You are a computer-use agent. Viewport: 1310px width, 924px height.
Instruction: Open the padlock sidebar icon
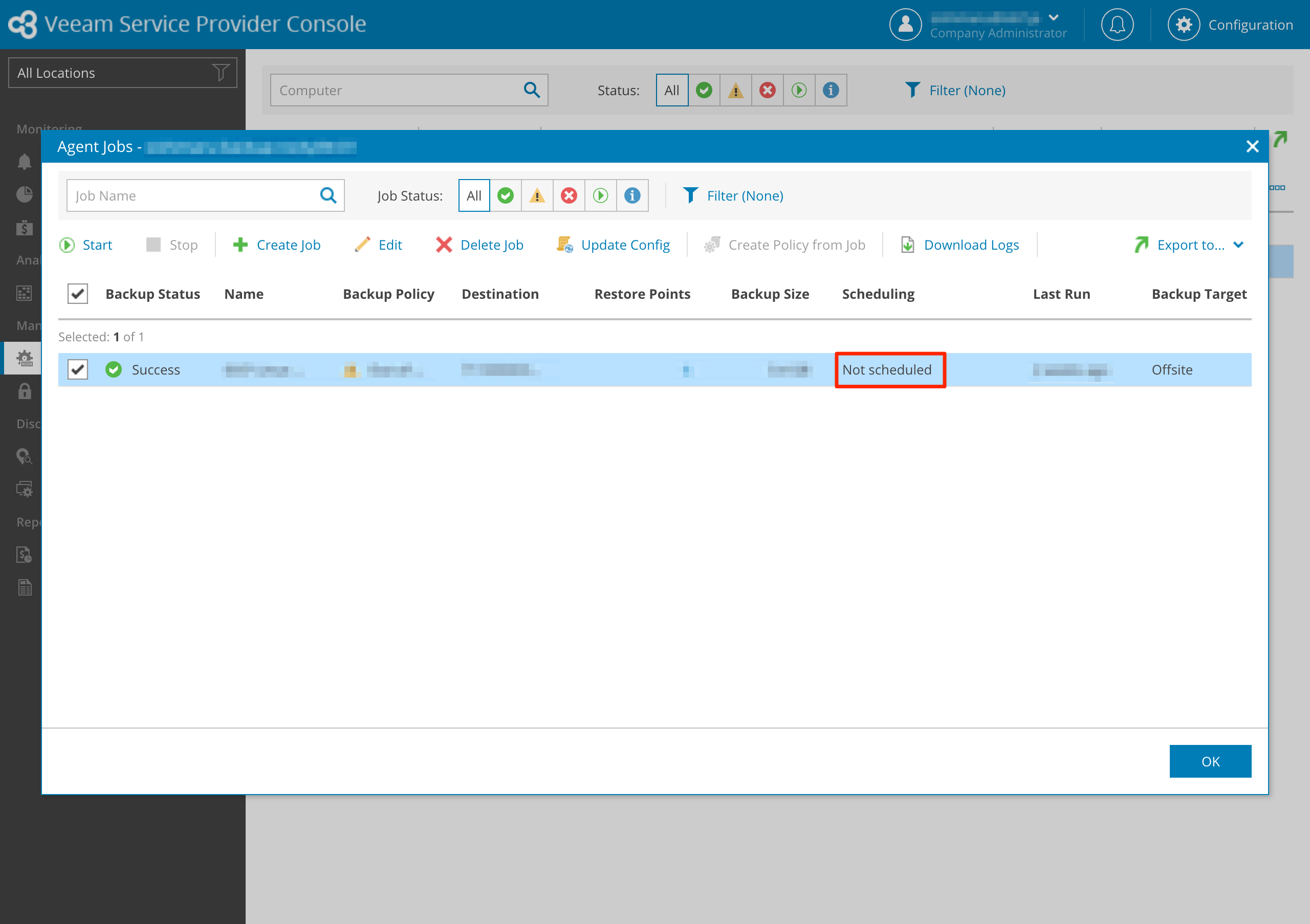click(25, 391)
